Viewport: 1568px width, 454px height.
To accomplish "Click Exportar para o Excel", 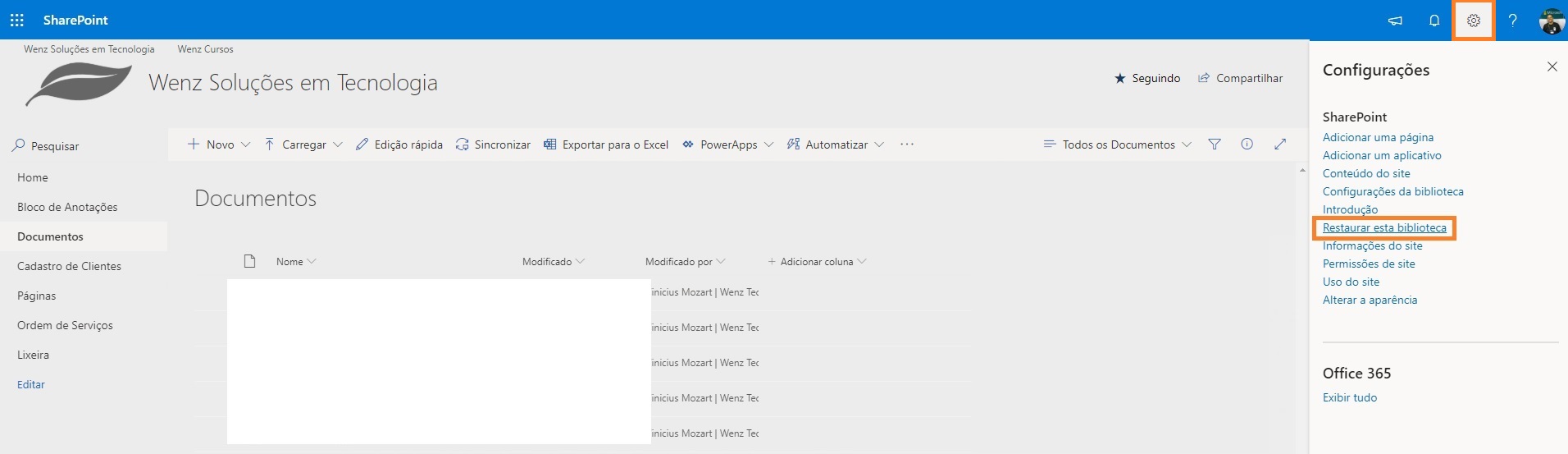I will click(x=606, y=144).
